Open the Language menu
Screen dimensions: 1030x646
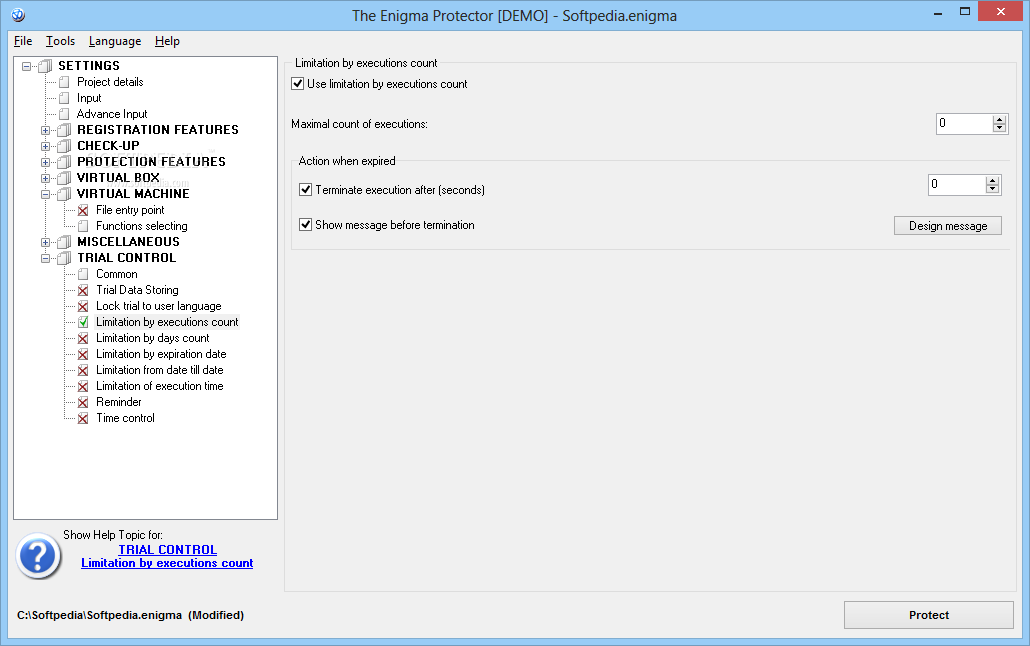click(x=115, y=41)
